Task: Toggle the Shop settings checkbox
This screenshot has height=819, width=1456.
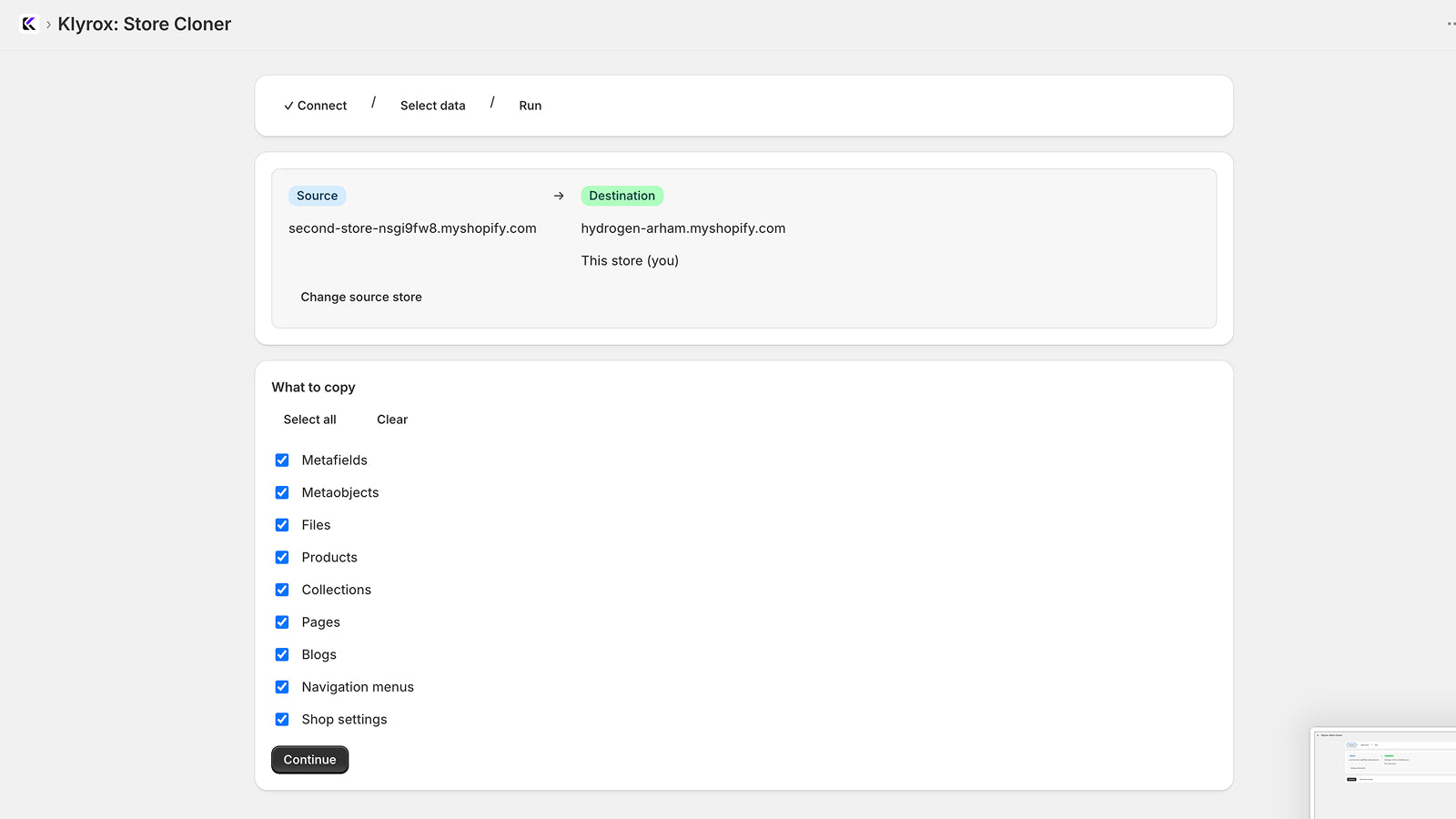Action: click(282, 719)
